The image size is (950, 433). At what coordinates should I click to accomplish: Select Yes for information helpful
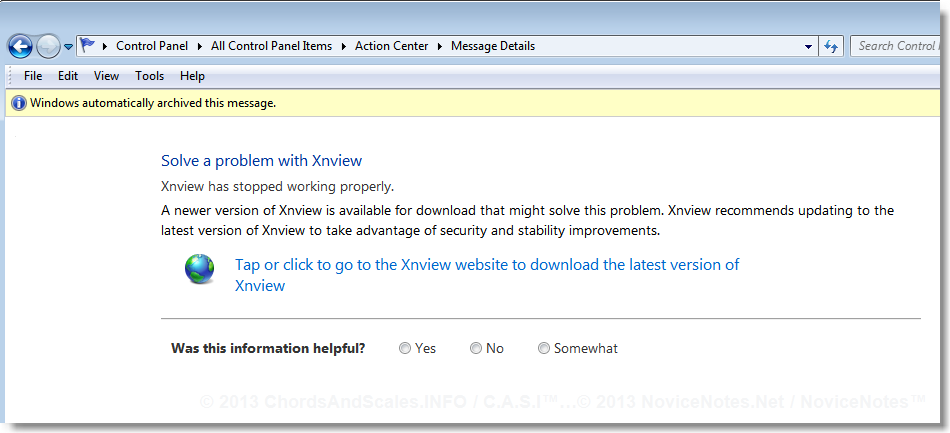pyautogui.click(x=405, y=348)
